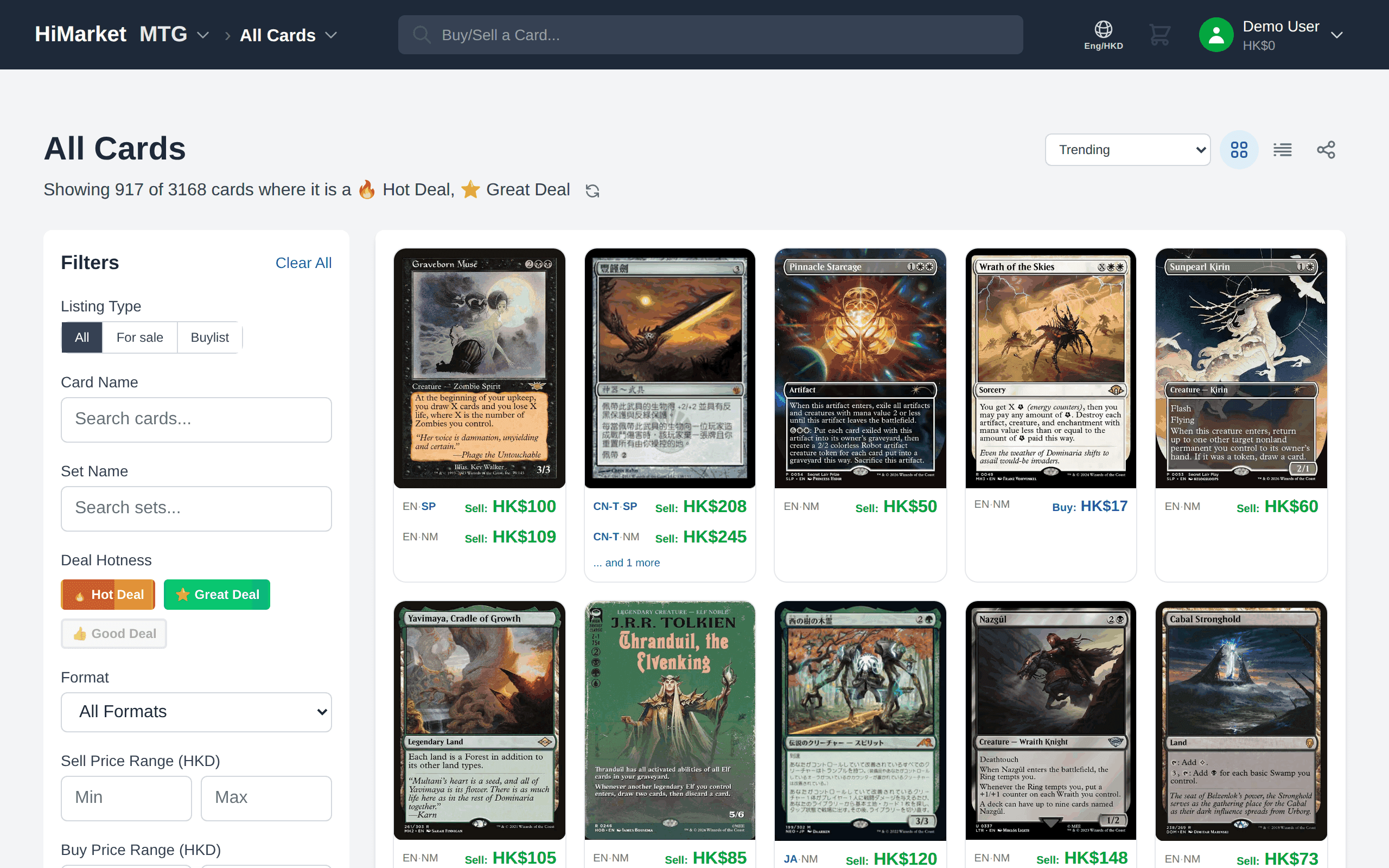Select the Sell HK$50 listing

click(860, 507)
